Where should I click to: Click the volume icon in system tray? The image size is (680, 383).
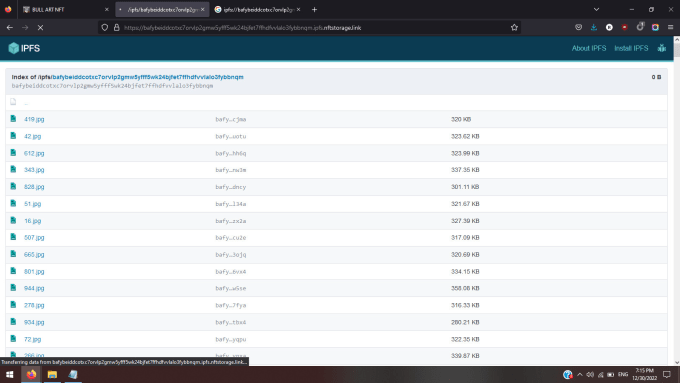(x=590, y=374)
